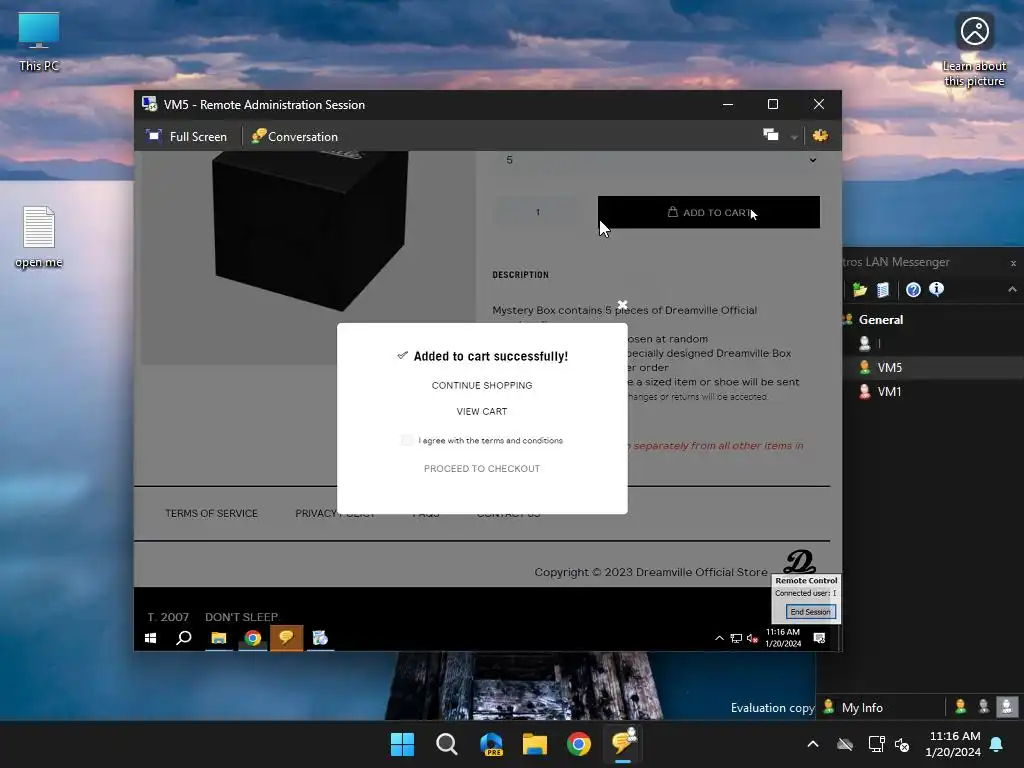The image size is (1024, 768).
Task: Click remote muted speaker icon in VM5 tray
Action: point(752,638)
